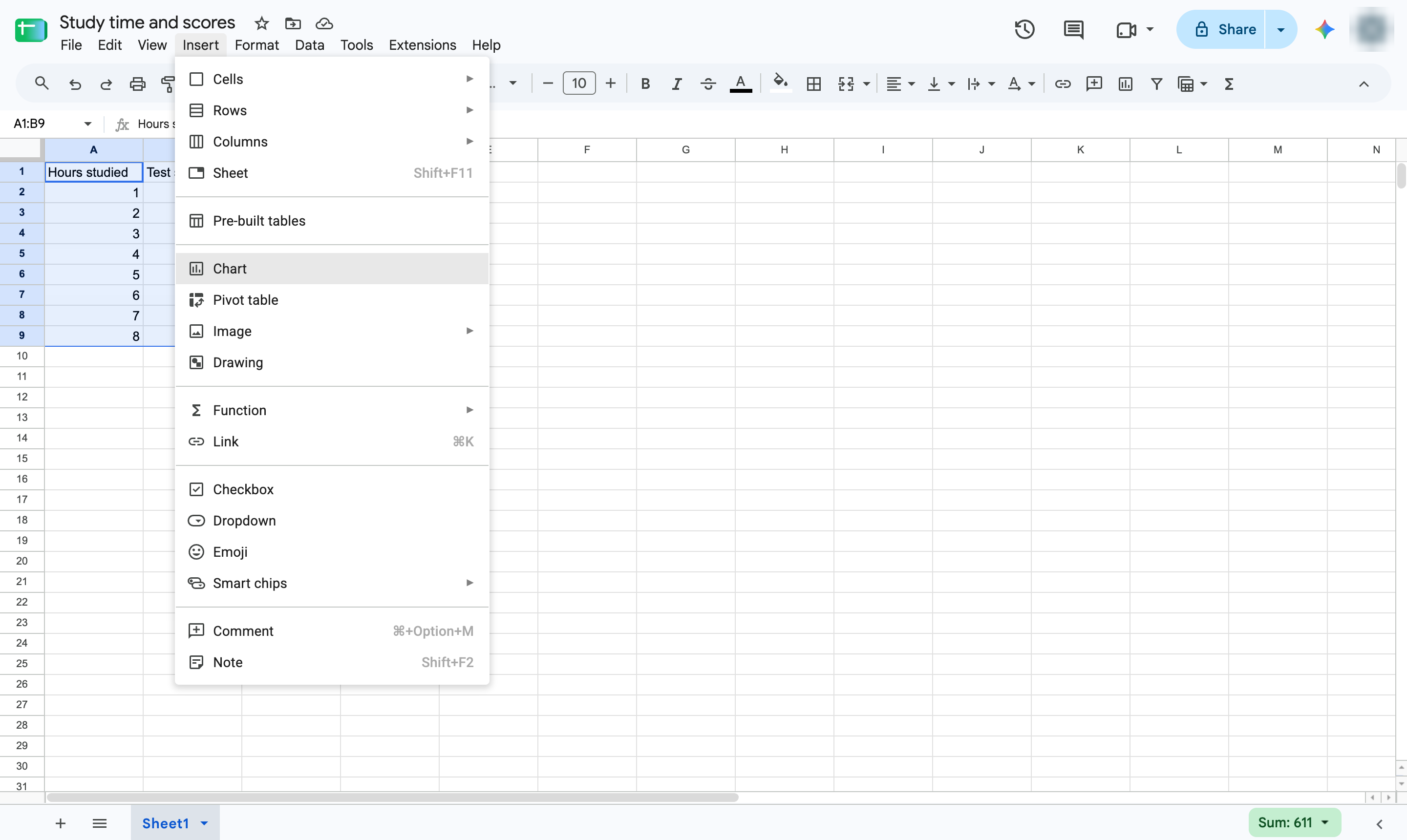The height and width of the screenshot is (840, 1407).
Task: Click the all sheets list button
Action: tap(100, 823)
